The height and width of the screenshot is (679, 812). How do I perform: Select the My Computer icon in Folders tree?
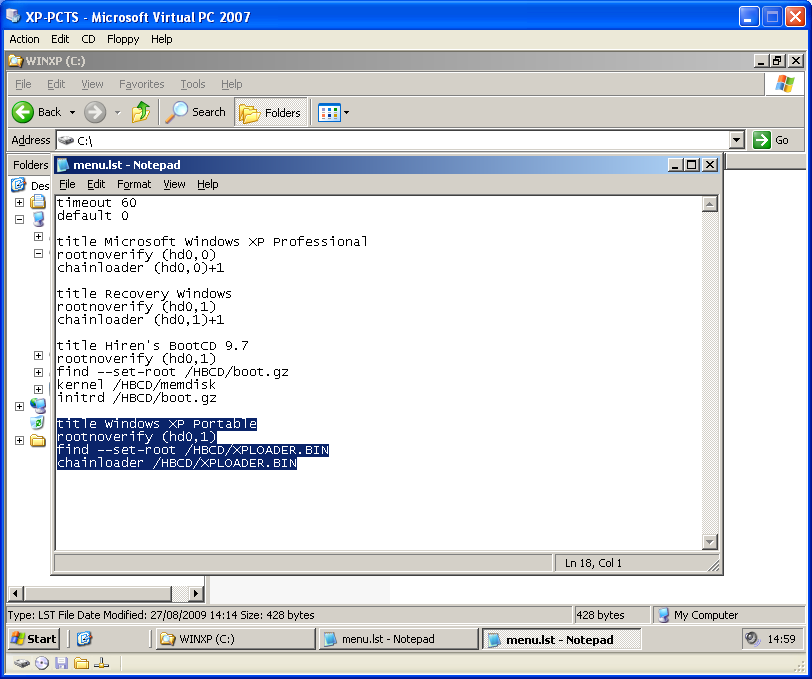coord(38,219)
